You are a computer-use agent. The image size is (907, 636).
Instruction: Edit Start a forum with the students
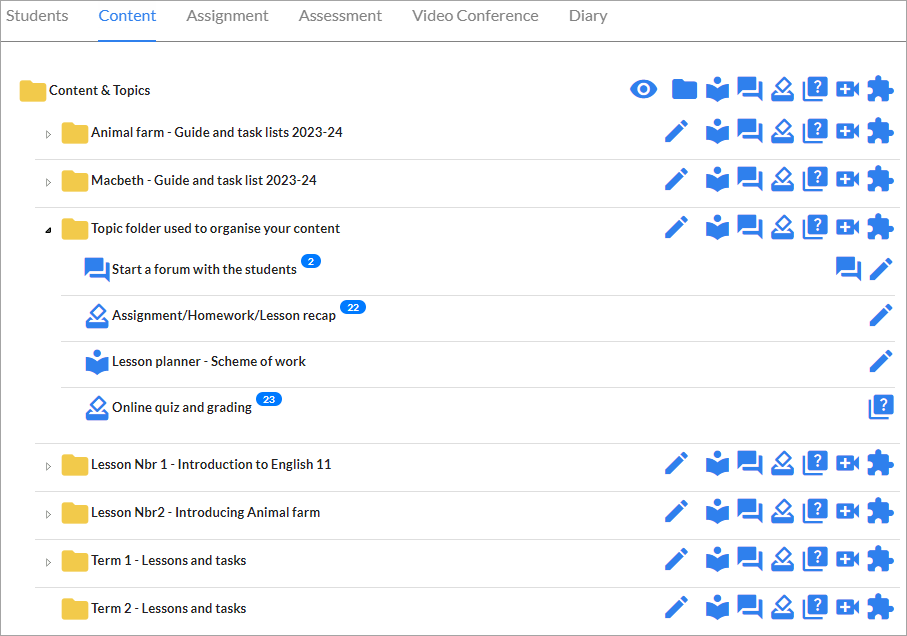coord(881,269)
